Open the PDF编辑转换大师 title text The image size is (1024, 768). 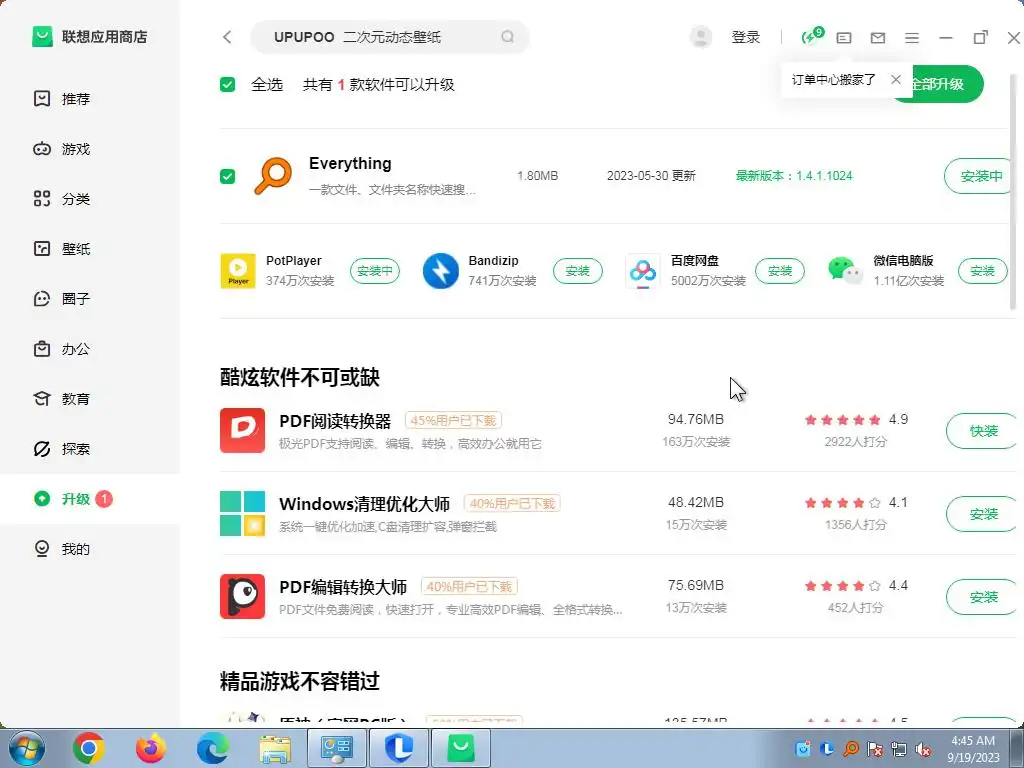(x=343, y=586)
